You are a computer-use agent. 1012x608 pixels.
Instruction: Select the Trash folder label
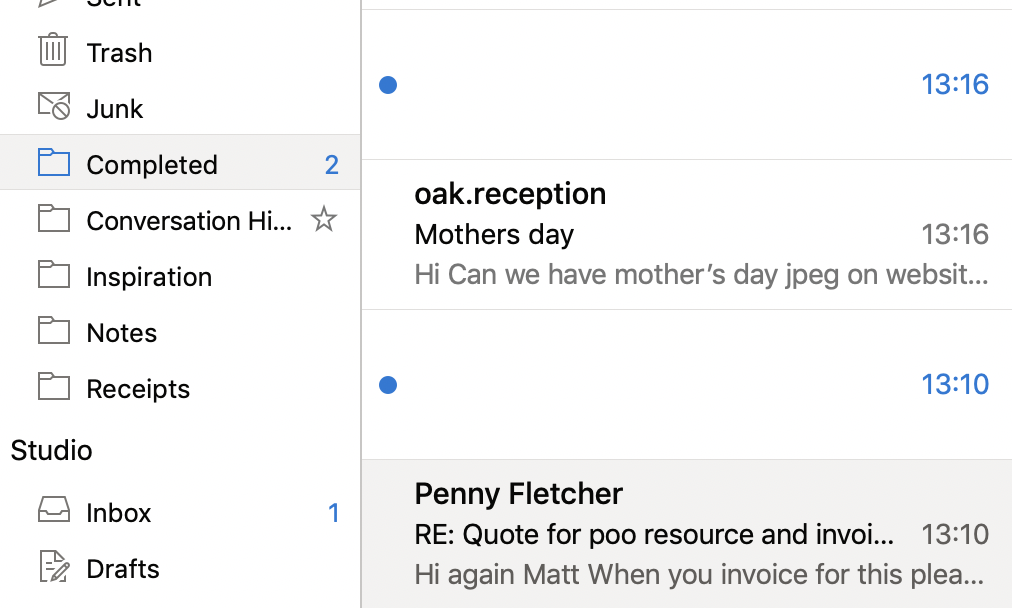(119, 53)
